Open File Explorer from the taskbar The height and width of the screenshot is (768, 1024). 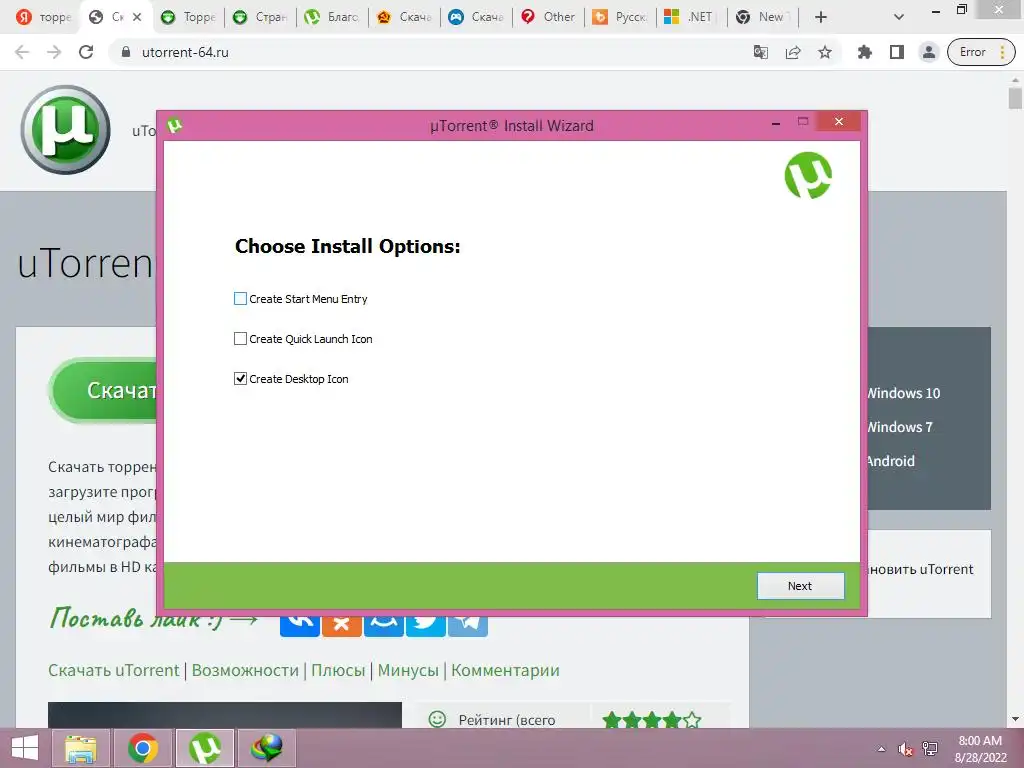(81, 748)
